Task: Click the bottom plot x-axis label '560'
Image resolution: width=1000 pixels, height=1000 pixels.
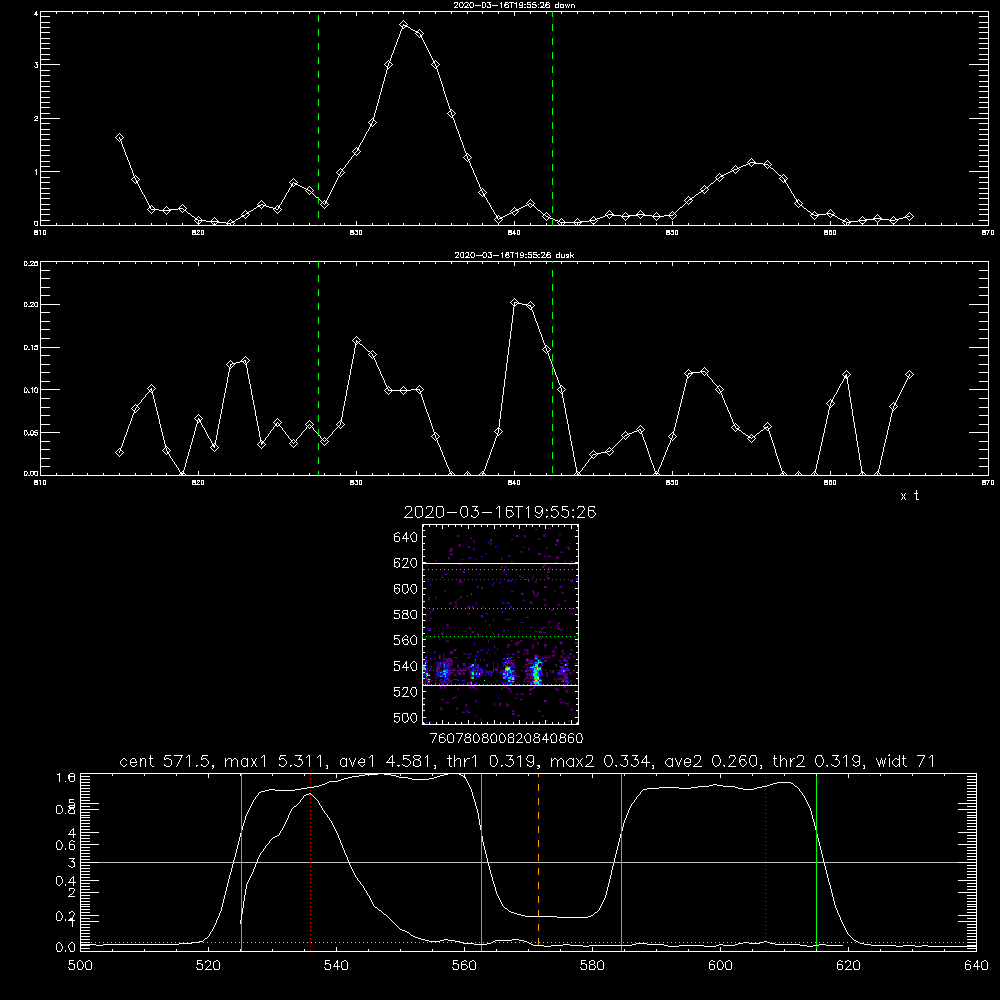Action: [x=464, y=966]
